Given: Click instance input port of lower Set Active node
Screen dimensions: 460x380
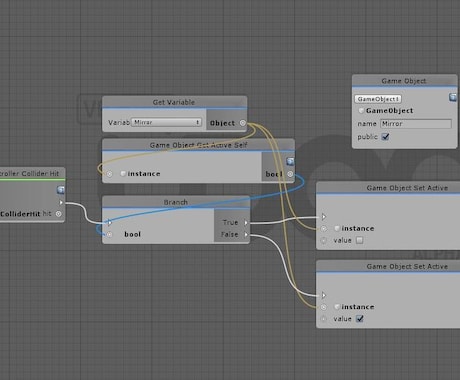Looking at the screenshot, I should tap(323, 307).
